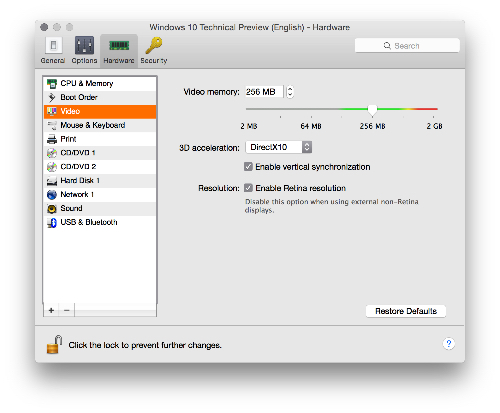Click the CD/DVD 2 disc icon
The width and height of the screenshot is (500, 413).
tap(52, 167)
